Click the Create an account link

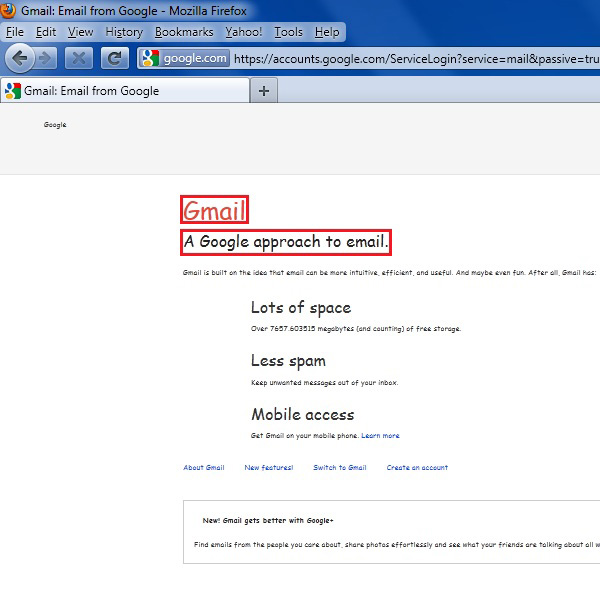click(x=417, y=468)
